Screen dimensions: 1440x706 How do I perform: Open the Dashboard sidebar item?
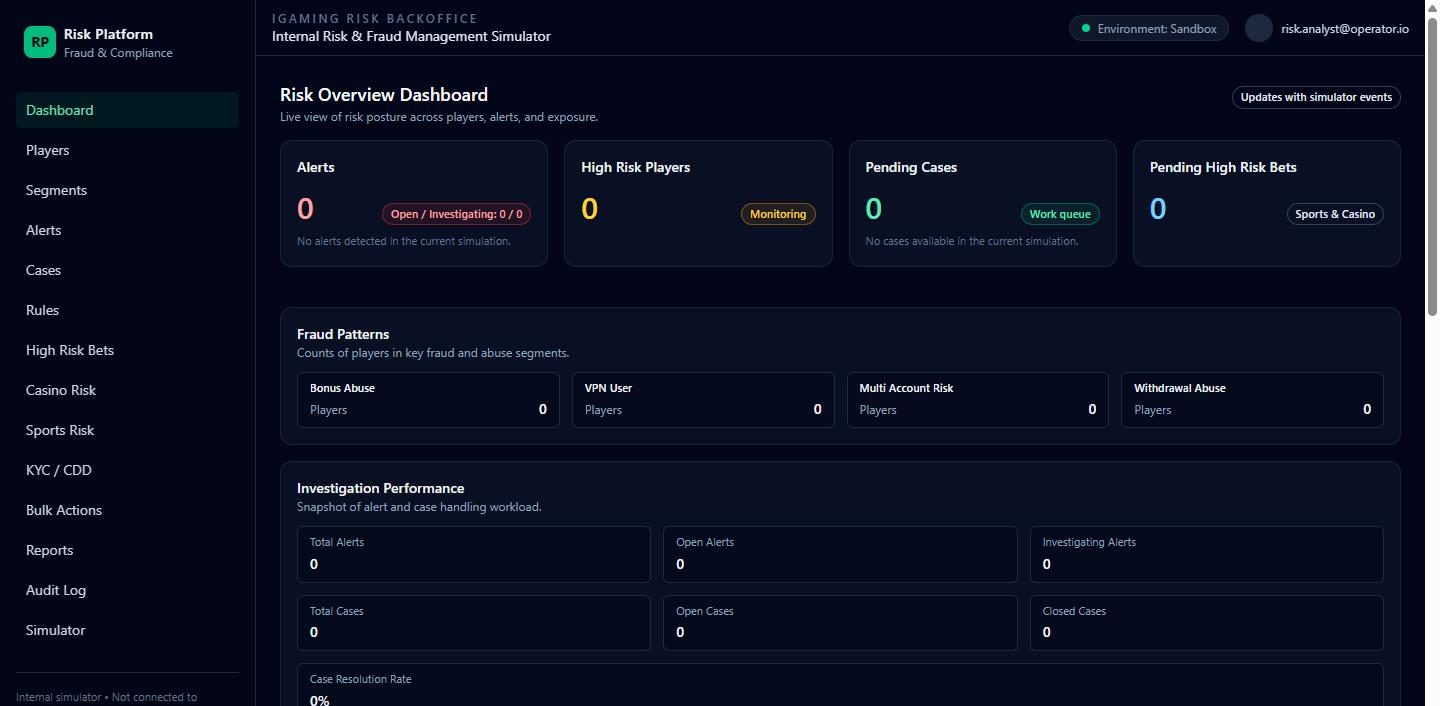click(x=127, y=110)
